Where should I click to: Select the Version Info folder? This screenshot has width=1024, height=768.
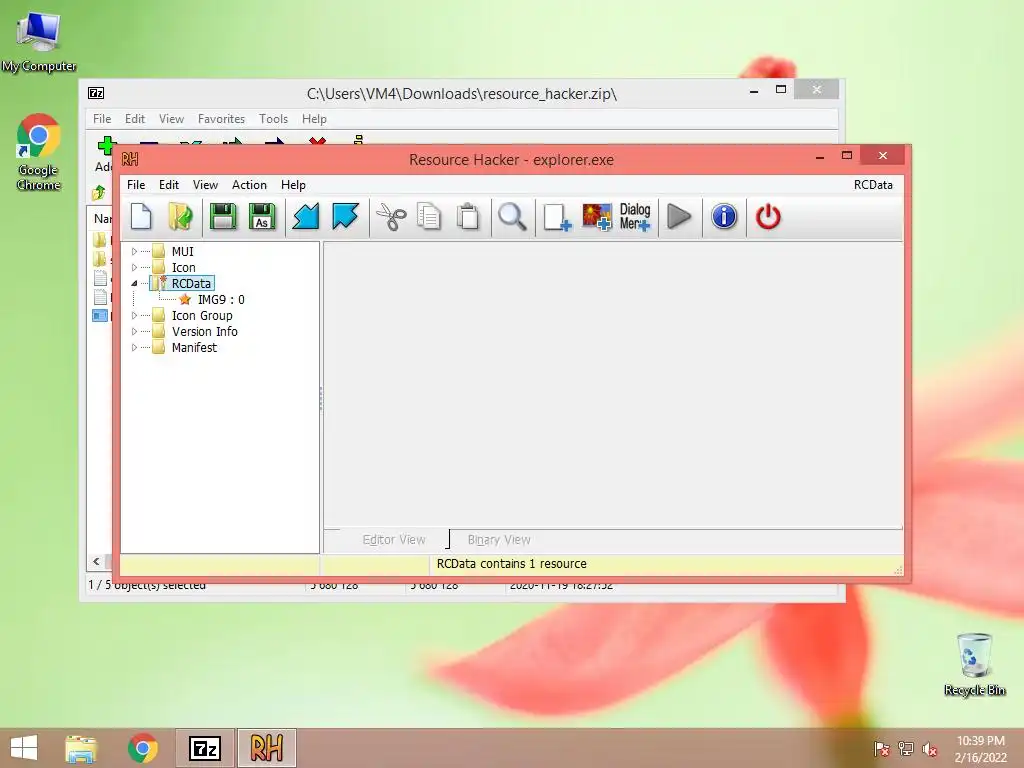point(204,332)
